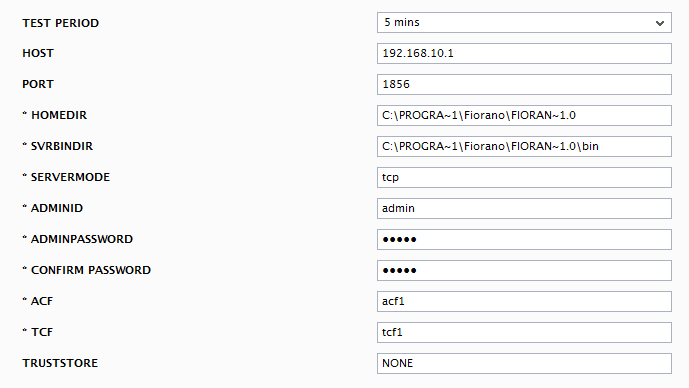
Task: Click the TEST PERIOD label text
Action: (x=61, y=23)
